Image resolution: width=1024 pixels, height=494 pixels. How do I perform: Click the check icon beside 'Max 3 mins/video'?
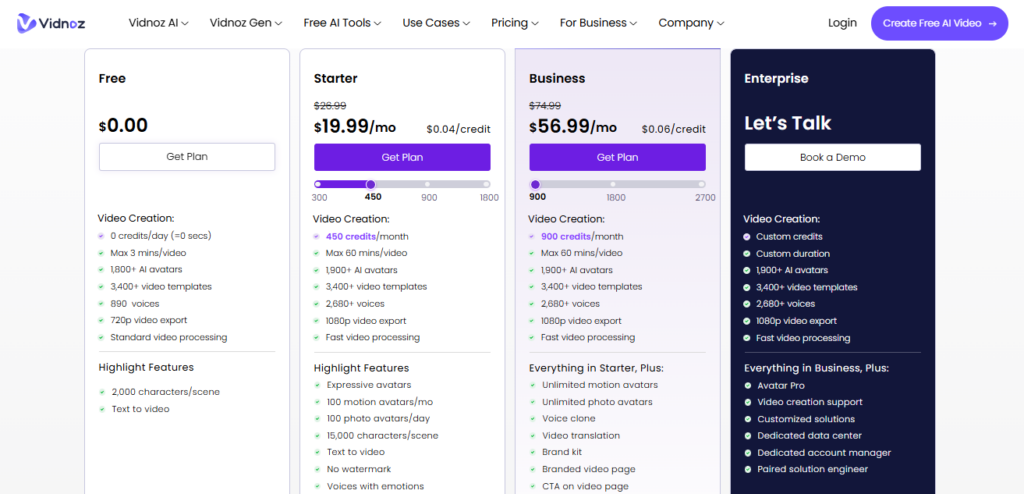point(101,253)
